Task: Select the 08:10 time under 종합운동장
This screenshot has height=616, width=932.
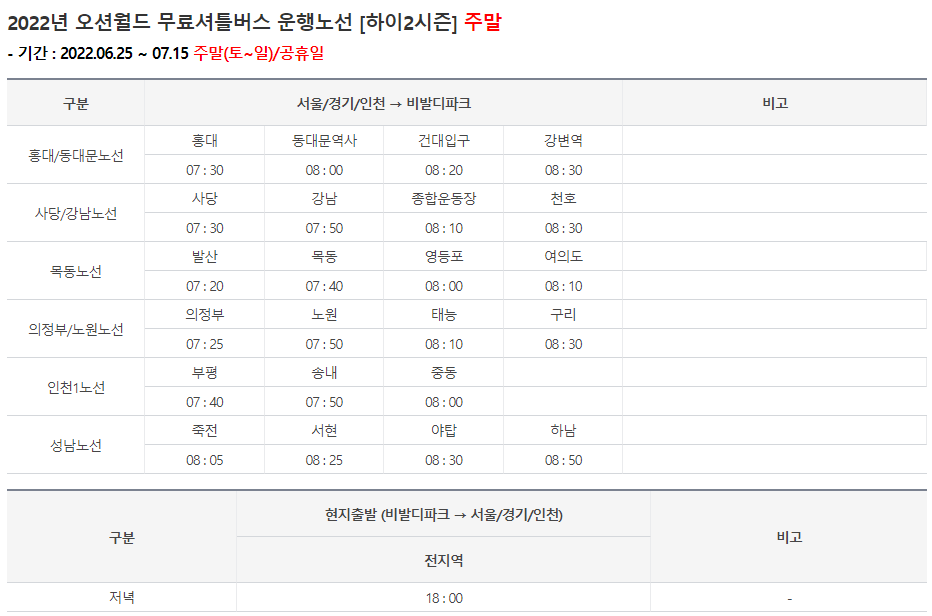Action: (443, 228)
